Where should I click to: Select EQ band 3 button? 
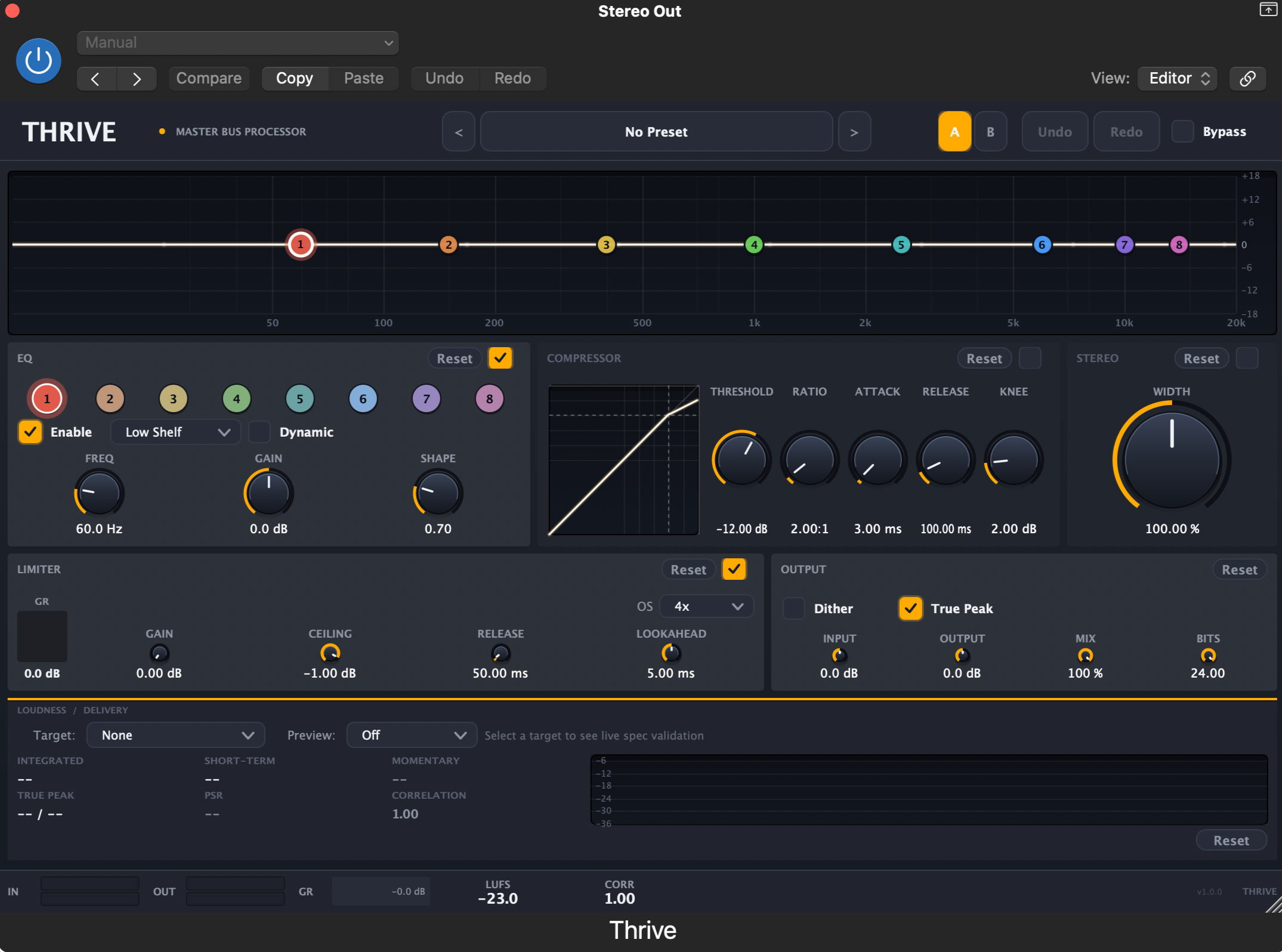click(173, 398)
